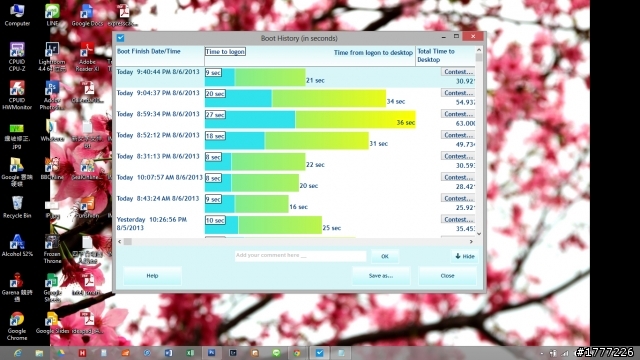Image resolution: width=640 pixels, height=360 pixels.
Task: Focus the 'Add your comment here' field
Action: (300, 256)
